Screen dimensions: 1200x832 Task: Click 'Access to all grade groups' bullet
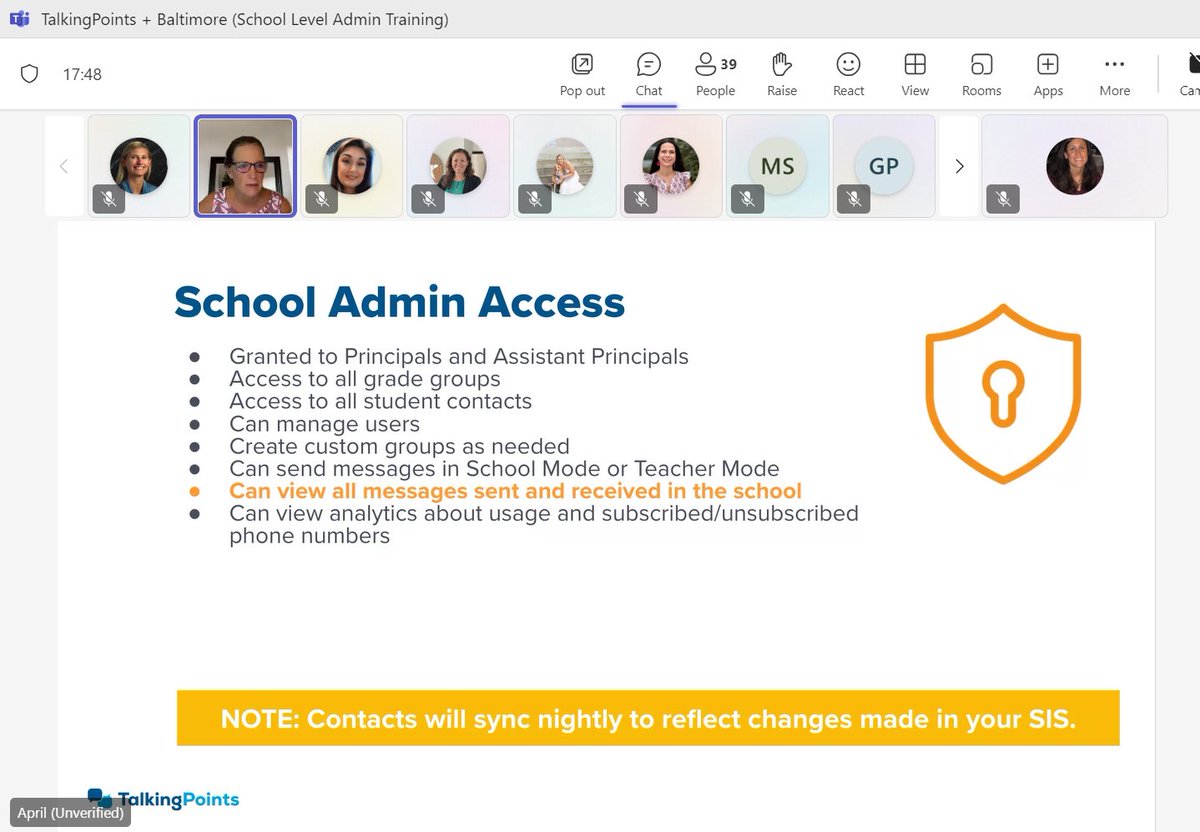(x=365, y=379)
